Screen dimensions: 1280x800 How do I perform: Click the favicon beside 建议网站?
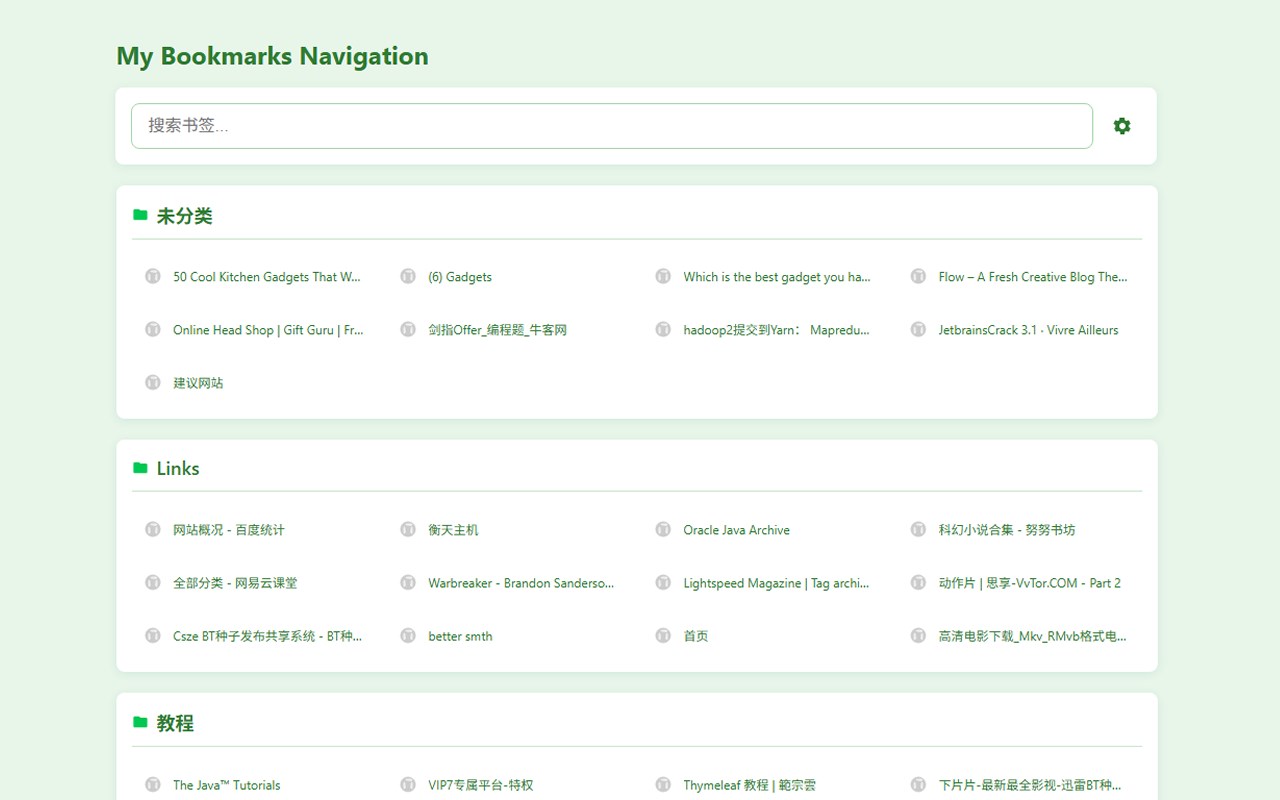pos(153,383)
